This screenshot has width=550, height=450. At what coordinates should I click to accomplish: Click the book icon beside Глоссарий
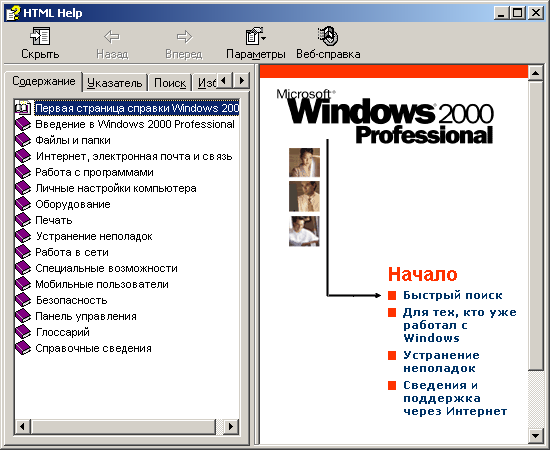click(x=23, y=332)
